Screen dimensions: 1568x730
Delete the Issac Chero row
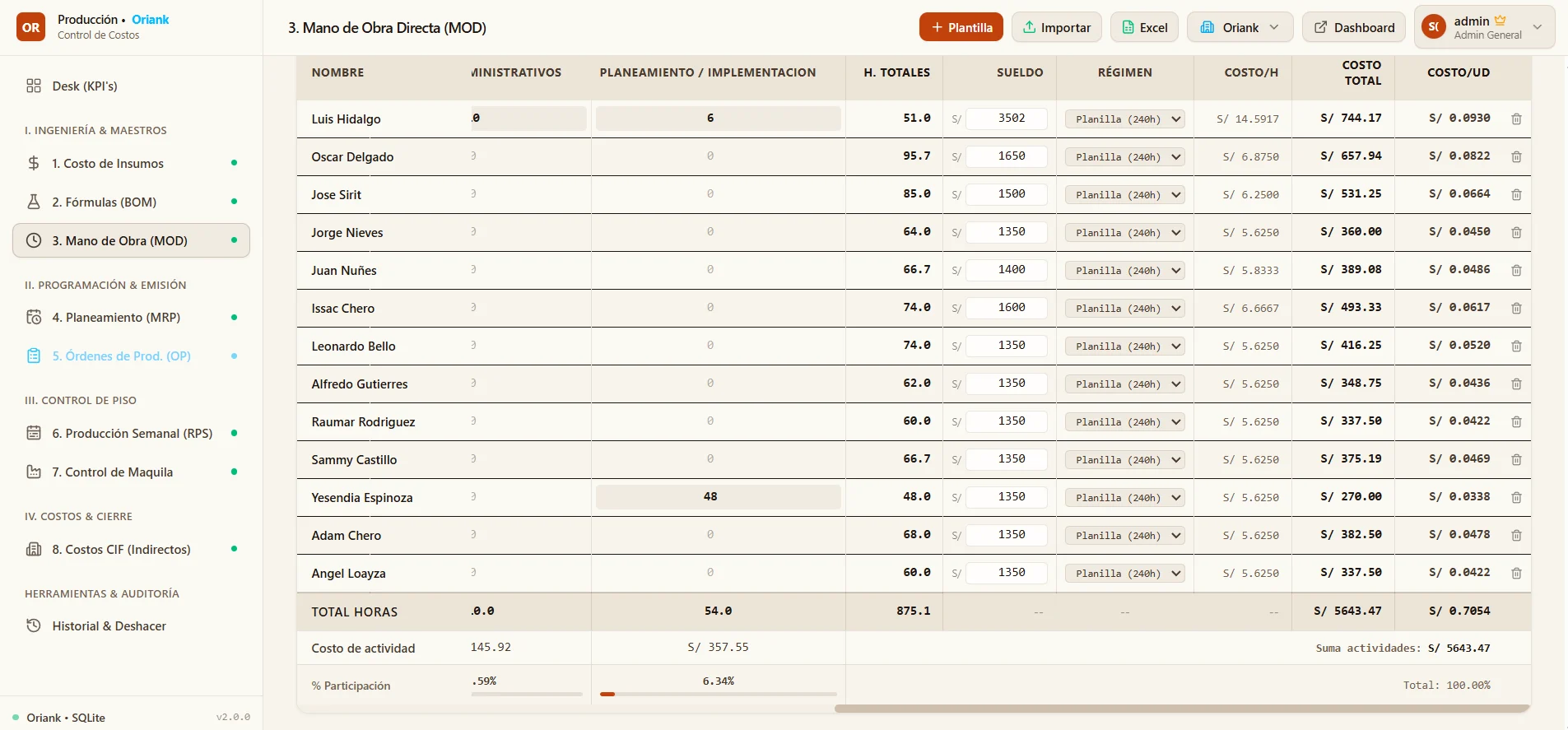click(x=1516, y=308)
